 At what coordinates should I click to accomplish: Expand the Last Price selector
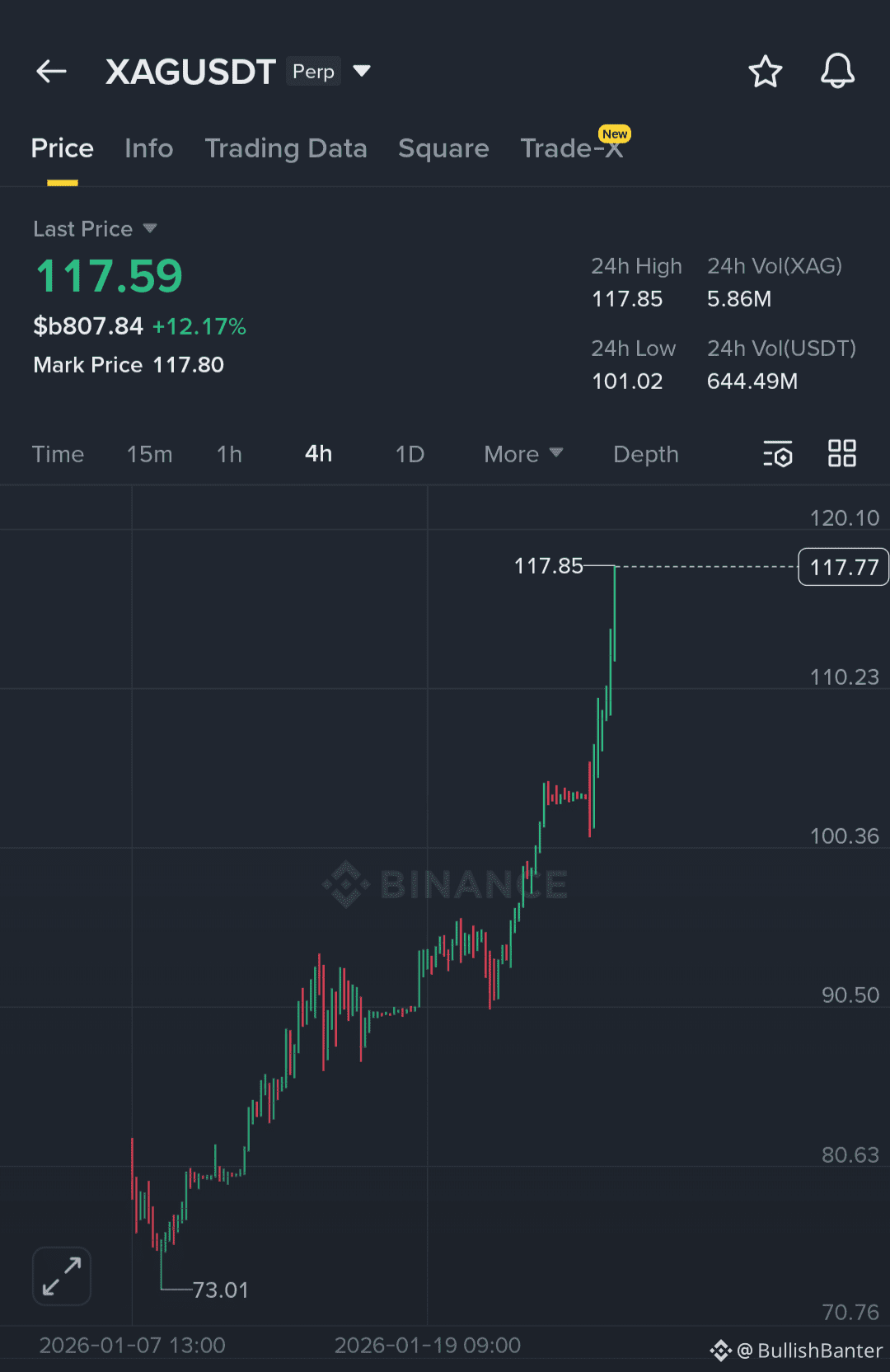(95, 229)
